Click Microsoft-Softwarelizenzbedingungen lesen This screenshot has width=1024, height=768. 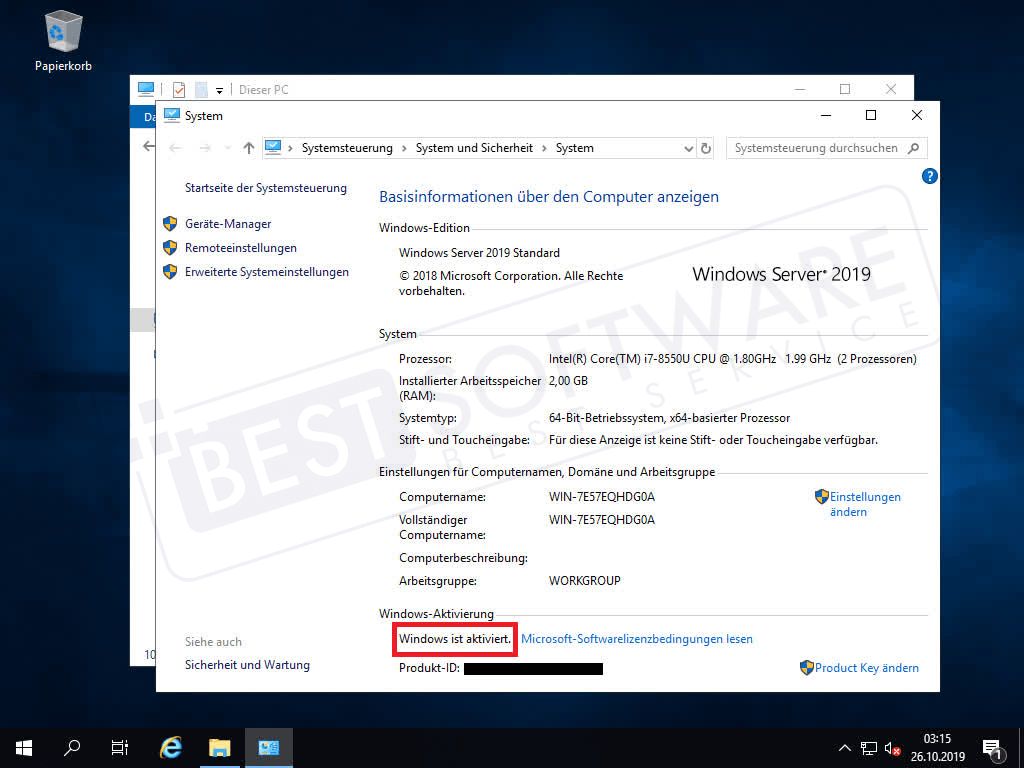637,638
